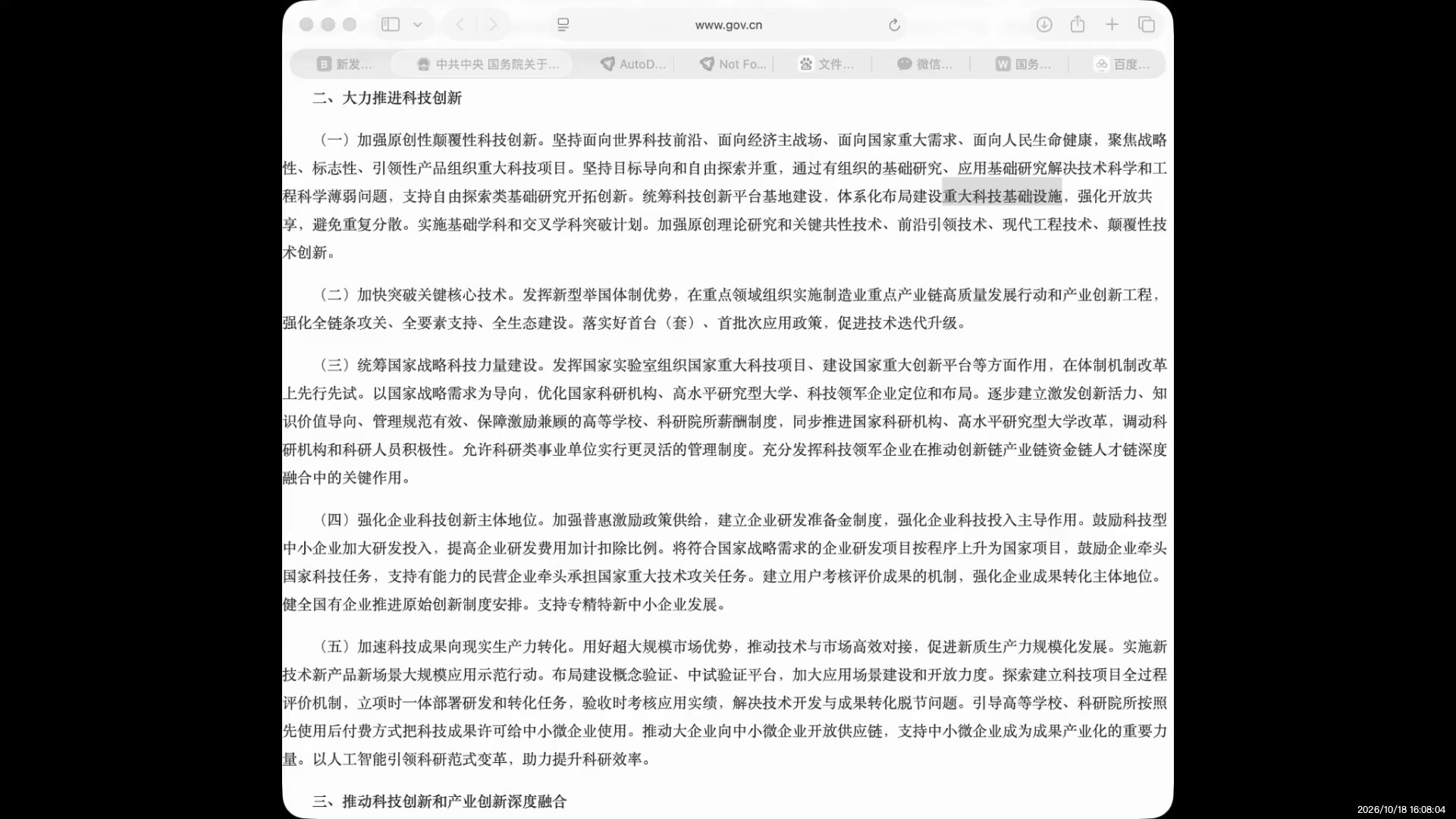This screenshot has width=1456, height=819.
Task: Open the Not Fo... tab
Action: (x=733, y=64)
